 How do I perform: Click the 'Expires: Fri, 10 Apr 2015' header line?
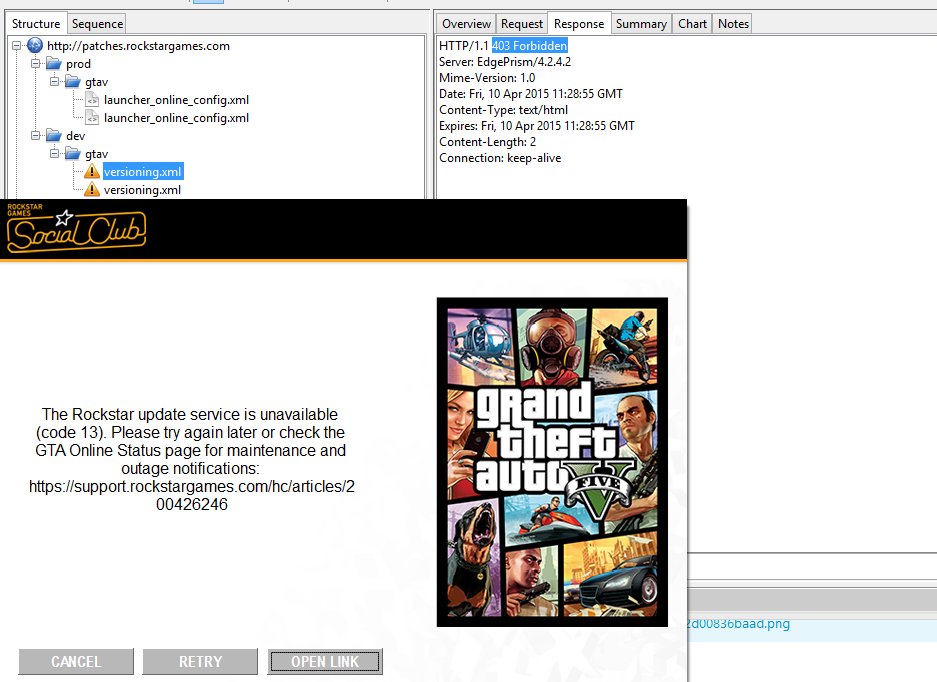click(537, 126)
